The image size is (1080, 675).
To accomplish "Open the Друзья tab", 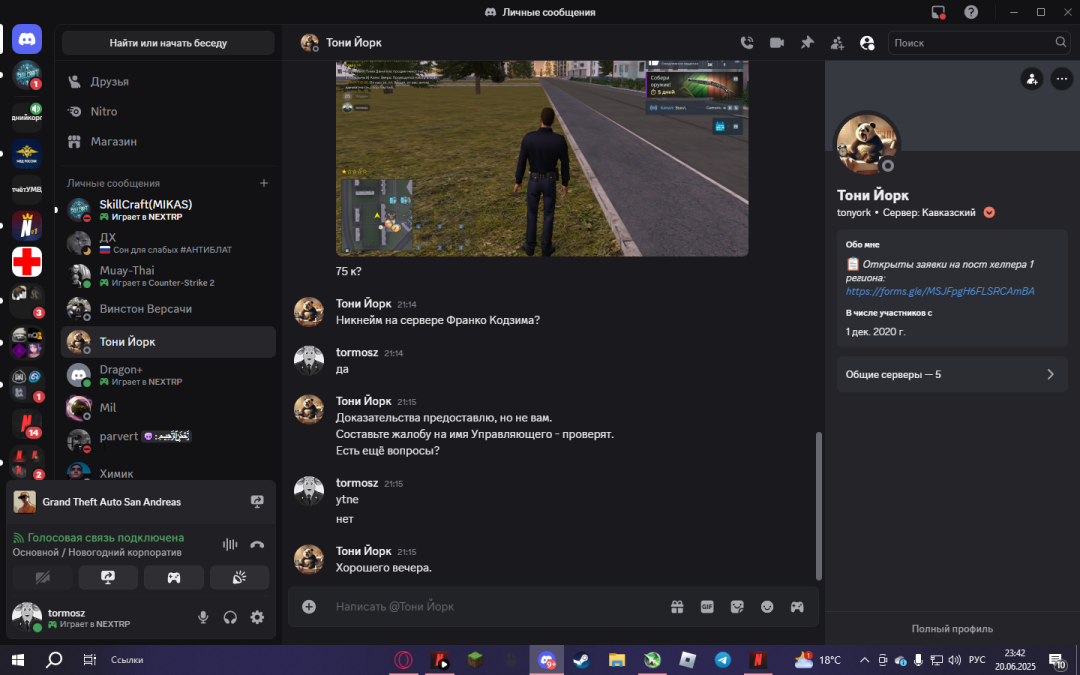I will pos(167,81).
